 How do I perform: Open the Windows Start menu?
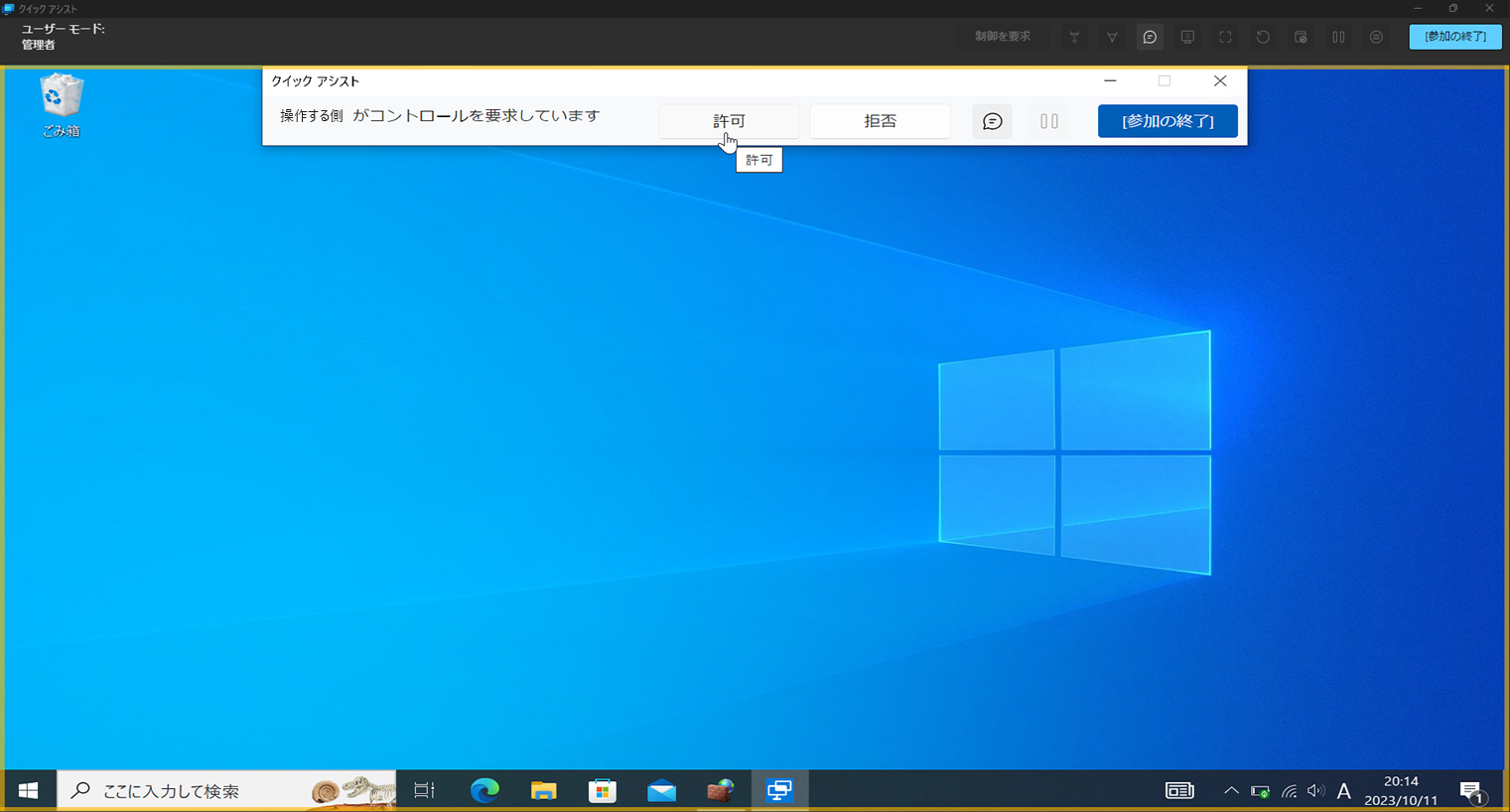(x=28, y=791)
